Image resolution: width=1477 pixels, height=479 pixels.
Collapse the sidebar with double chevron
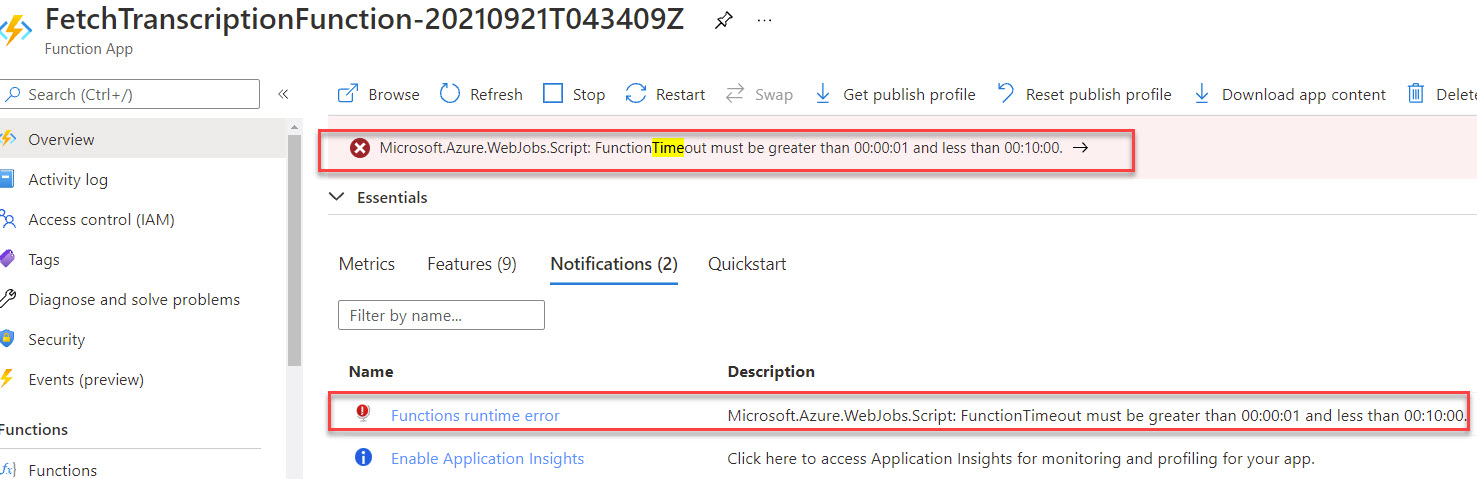click(x=283, y=94)
